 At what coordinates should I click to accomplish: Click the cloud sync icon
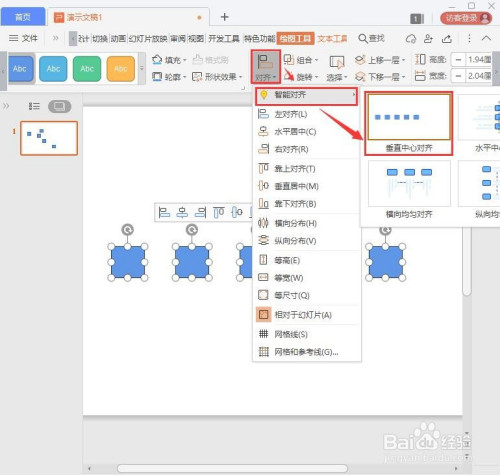click(411, 39)
